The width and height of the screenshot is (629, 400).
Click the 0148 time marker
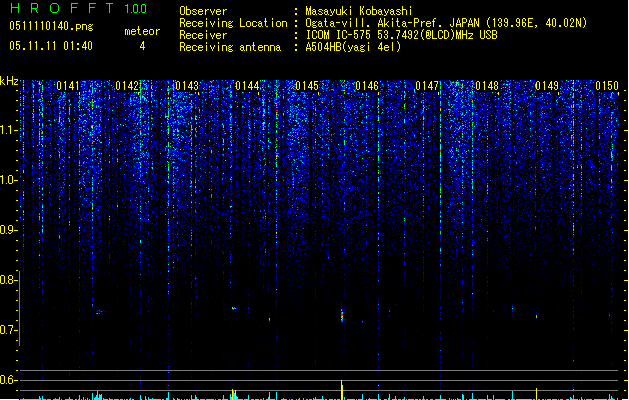pyautogui.click(x=487, y=86)
